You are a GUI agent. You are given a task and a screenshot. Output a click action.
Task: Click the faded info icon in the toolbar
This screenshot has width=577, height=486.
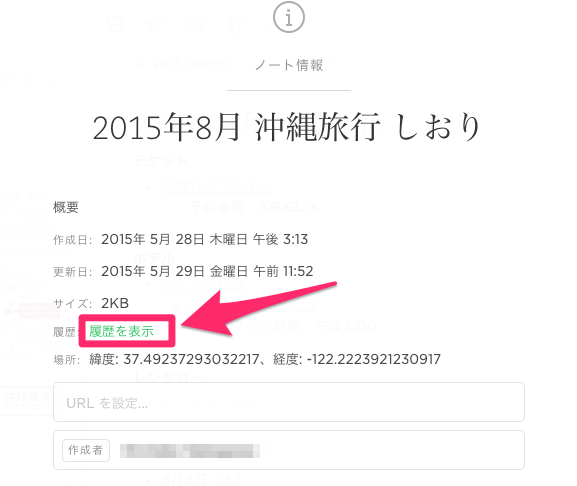195,24
